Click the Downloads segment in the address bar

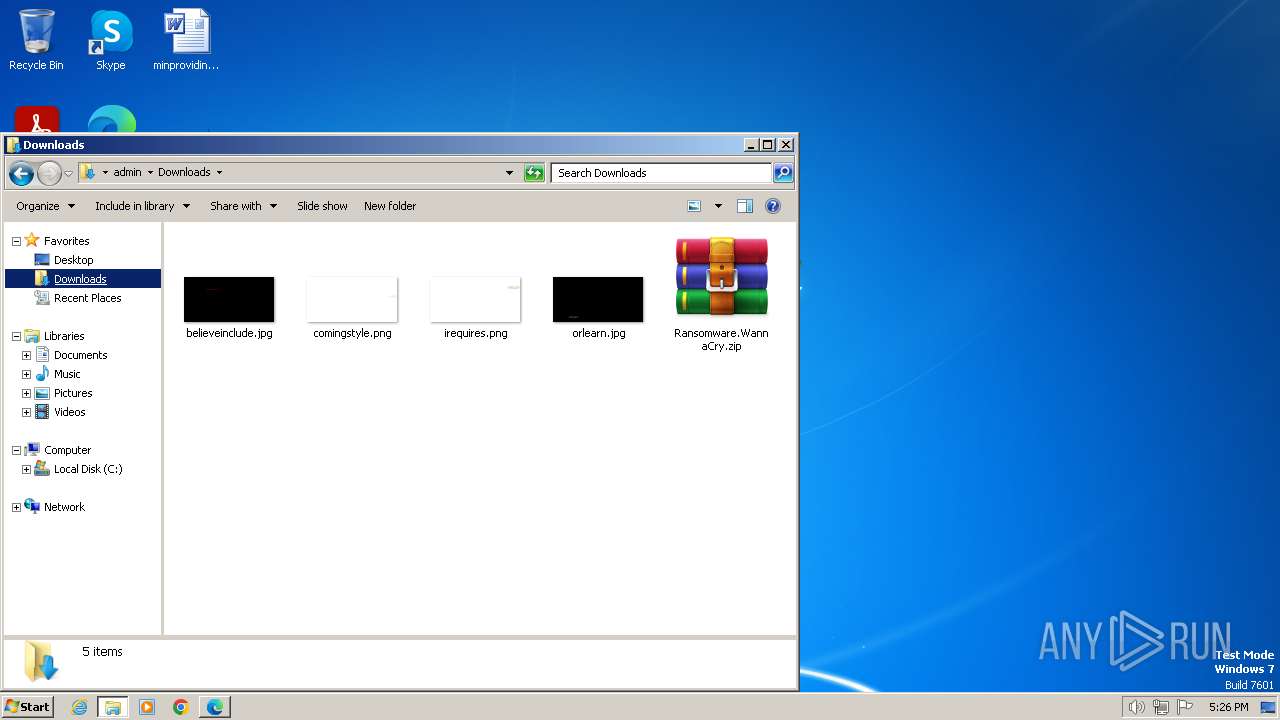[184, 172]
